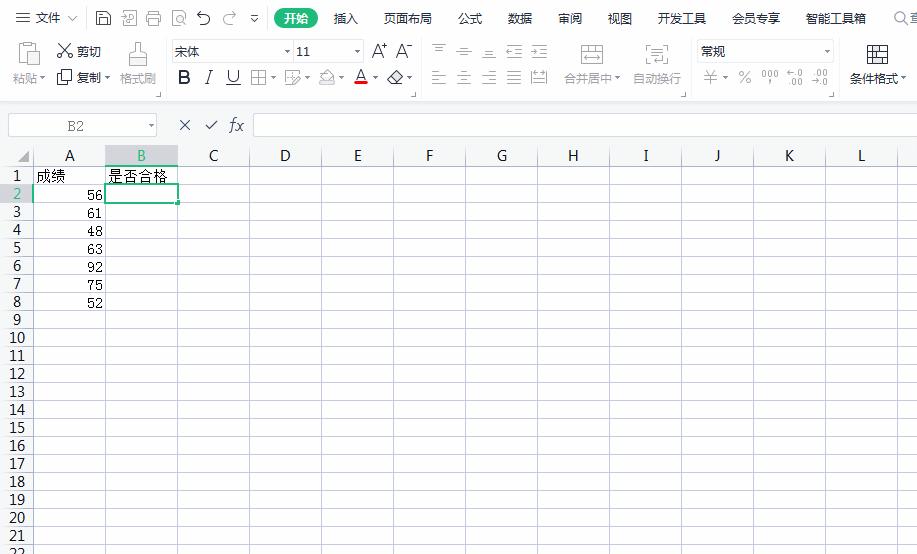Image resolution: width=917 pixels, height=554 pixels.
Task: Confirm formula entry with checkmark
Action: [x=211, y=125]
